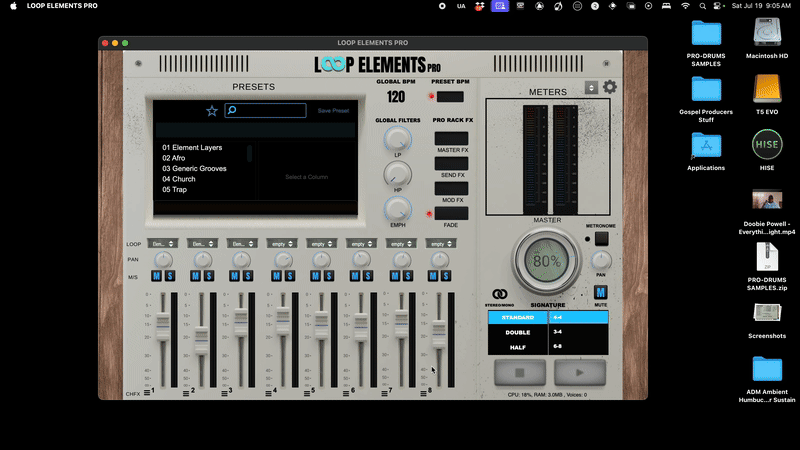Open empty loop dropdown for channel 6
Viewport: 800px width, 450px height.
tap(361, 244)
